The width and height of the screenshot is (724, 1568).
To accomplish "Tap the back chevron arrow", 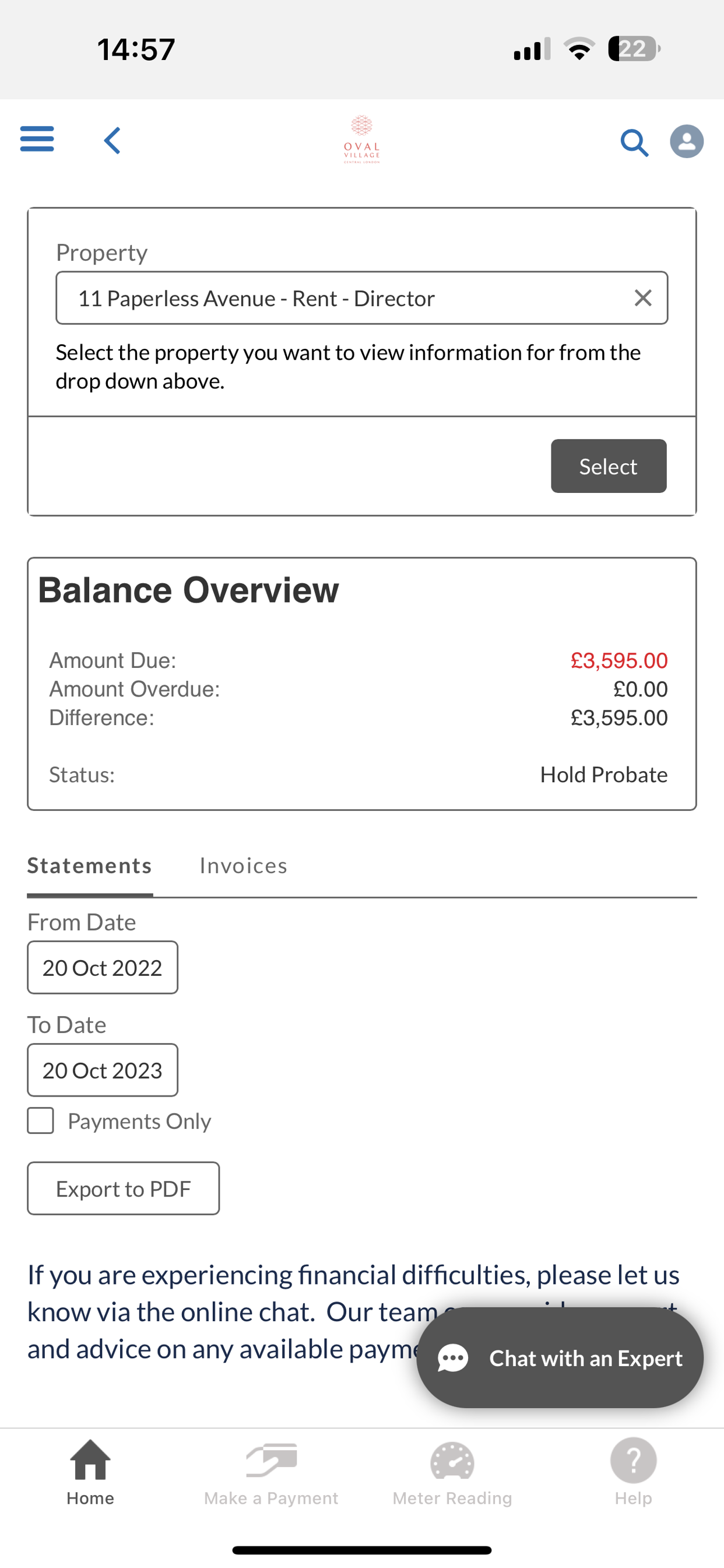I will 113,141.
